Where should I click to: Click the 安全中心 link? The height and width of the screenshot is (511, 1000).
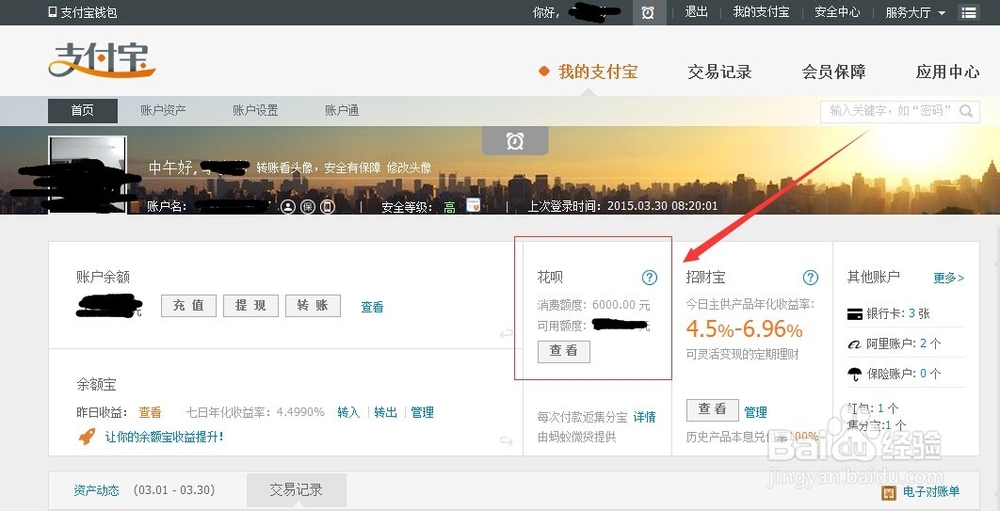(837, 12)
